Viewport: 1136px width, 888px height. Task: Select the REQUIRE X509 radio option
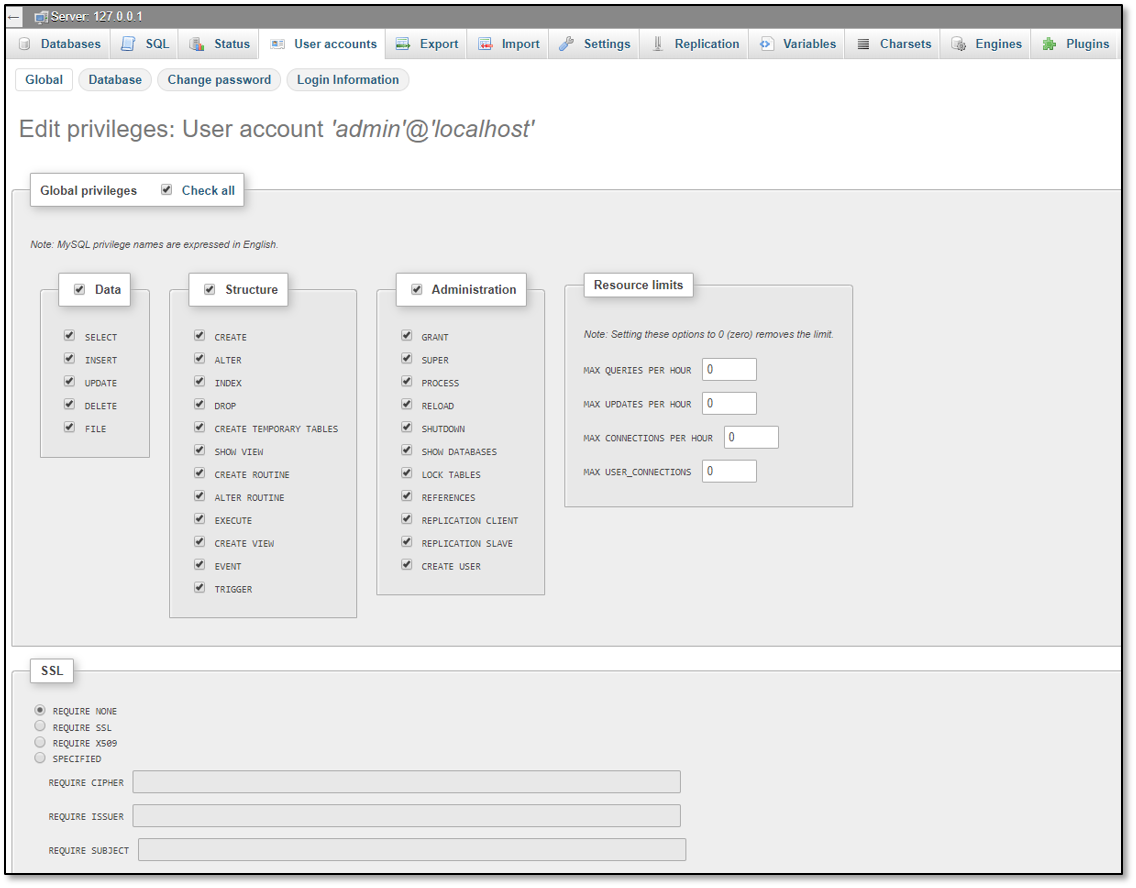(x=40, y=742)
